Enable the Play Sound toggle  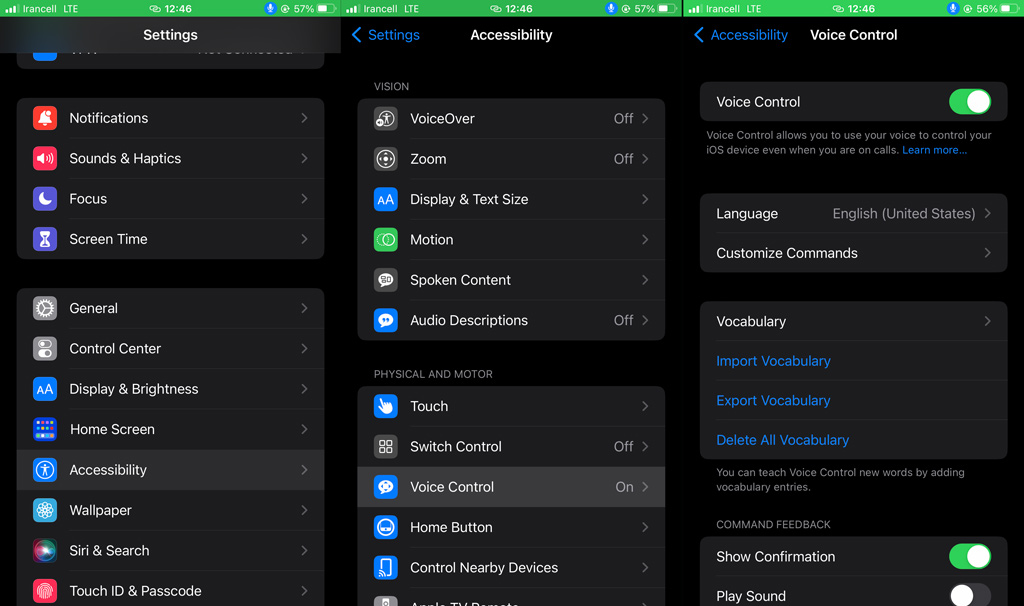coord(970,596)
